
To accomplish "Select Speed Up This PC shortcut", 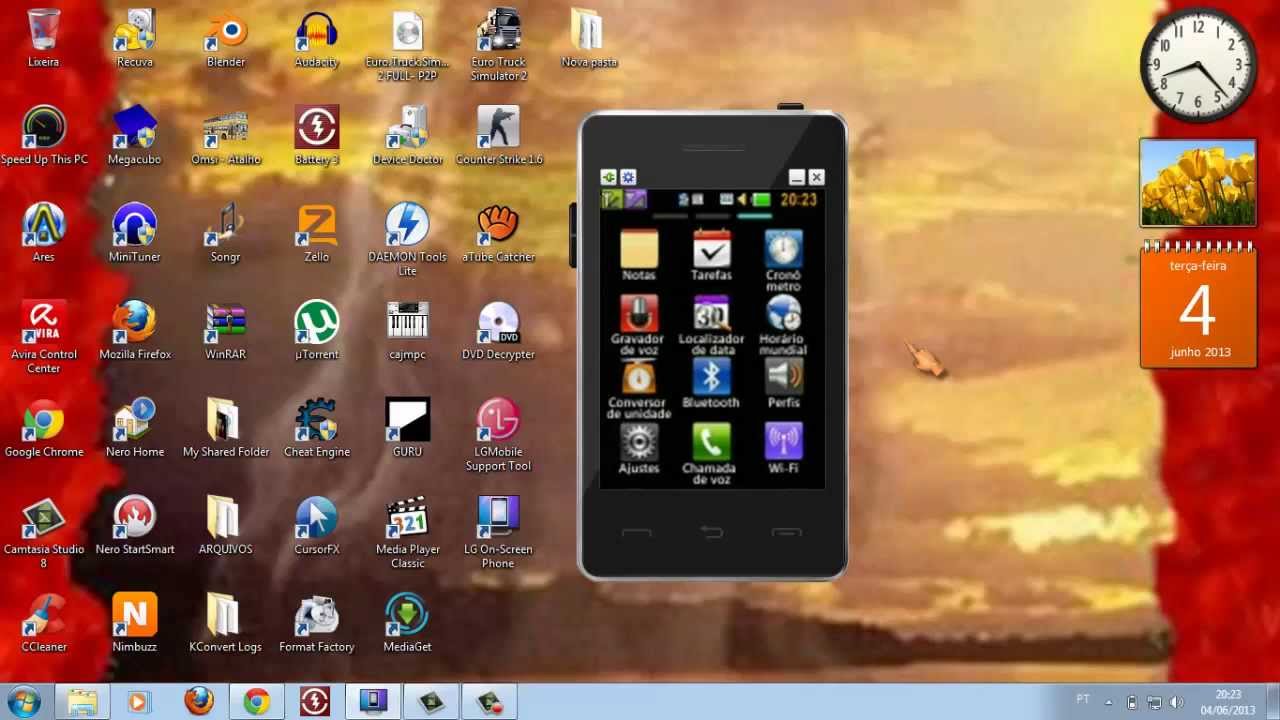I will pyautogui.click(x=44, y=135).
